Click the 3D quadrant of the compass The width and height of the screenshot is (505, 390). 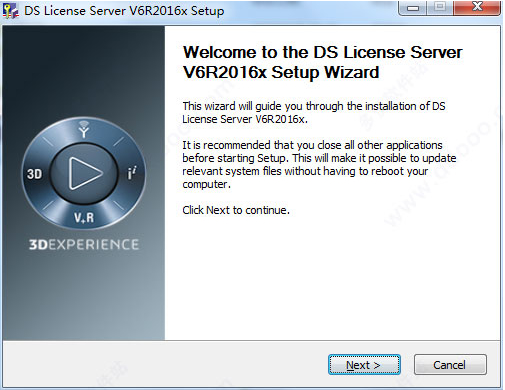pos(35,174)
